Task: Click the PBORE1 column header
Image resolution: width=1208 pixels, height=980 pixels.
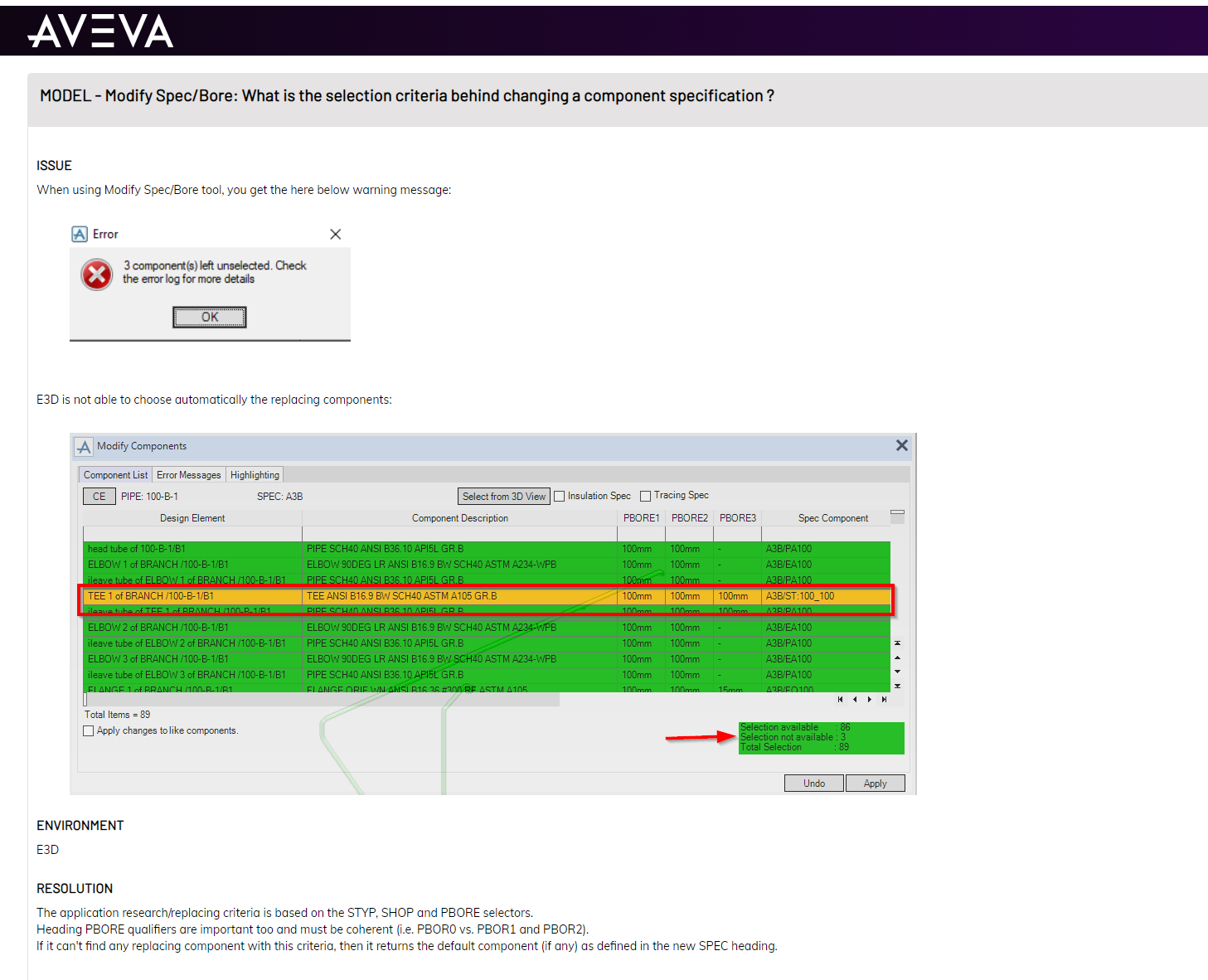Action: [642, 518]
